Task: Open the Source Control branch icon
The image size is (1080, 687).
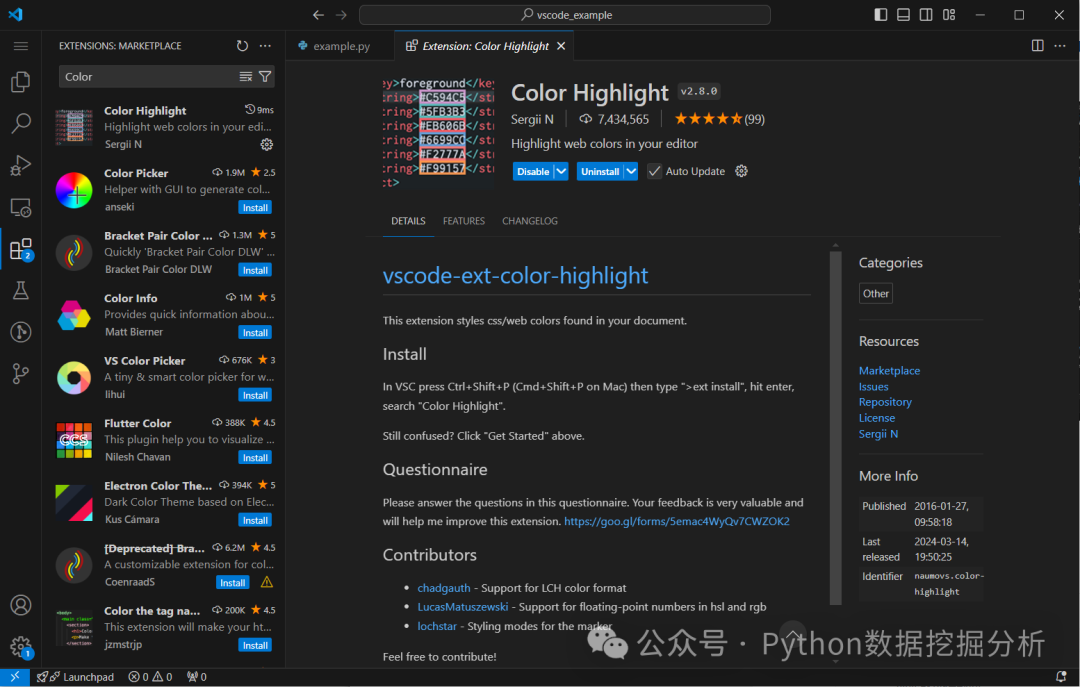Action: pos(21,374)
